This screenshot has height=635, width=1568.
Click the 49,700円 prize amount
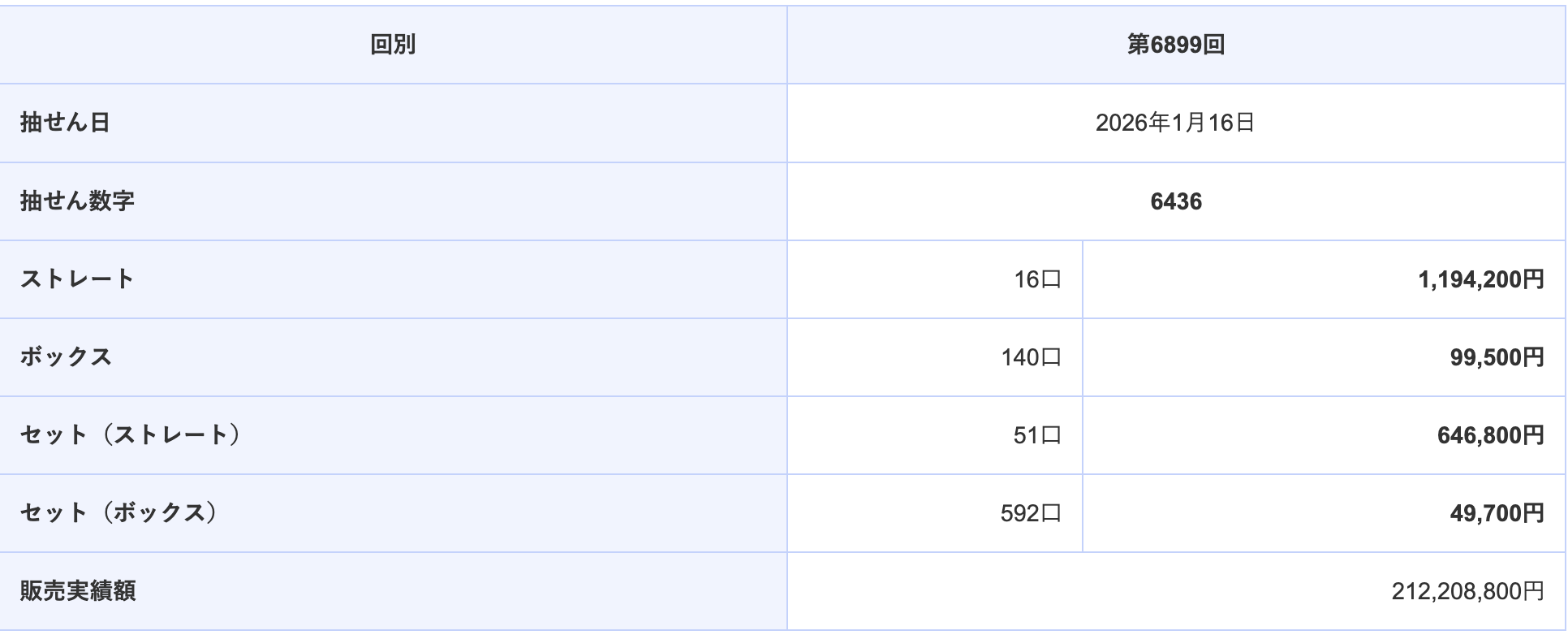(1497, 513)
